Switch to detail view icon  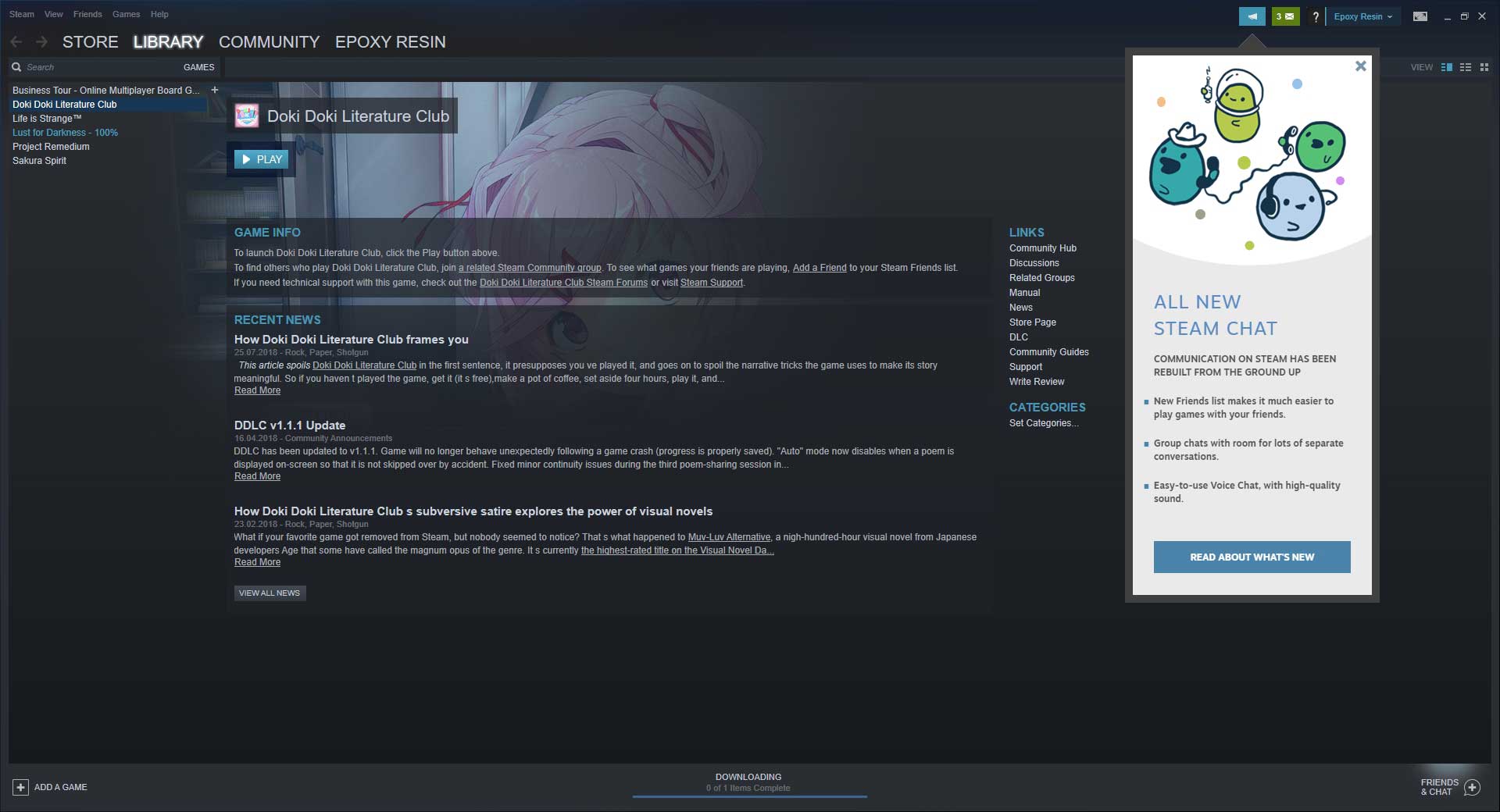pyautogui.click(x=1447, y=67)
